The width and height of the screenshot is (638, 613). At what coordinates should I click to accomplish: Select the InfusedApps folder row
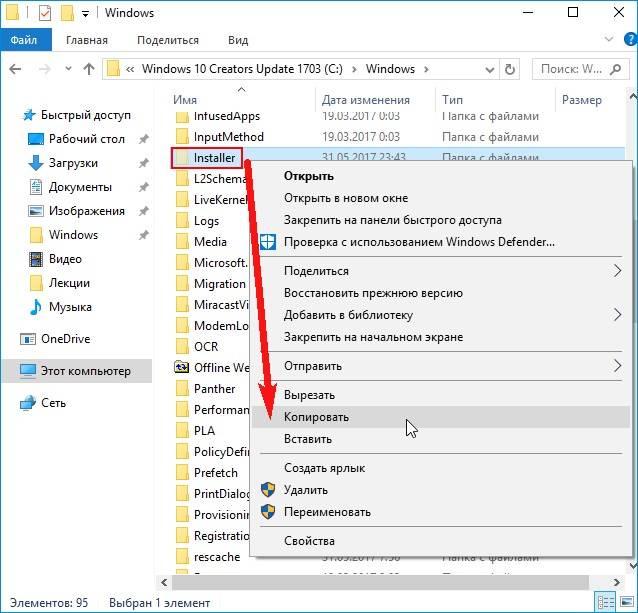[227, 116]
